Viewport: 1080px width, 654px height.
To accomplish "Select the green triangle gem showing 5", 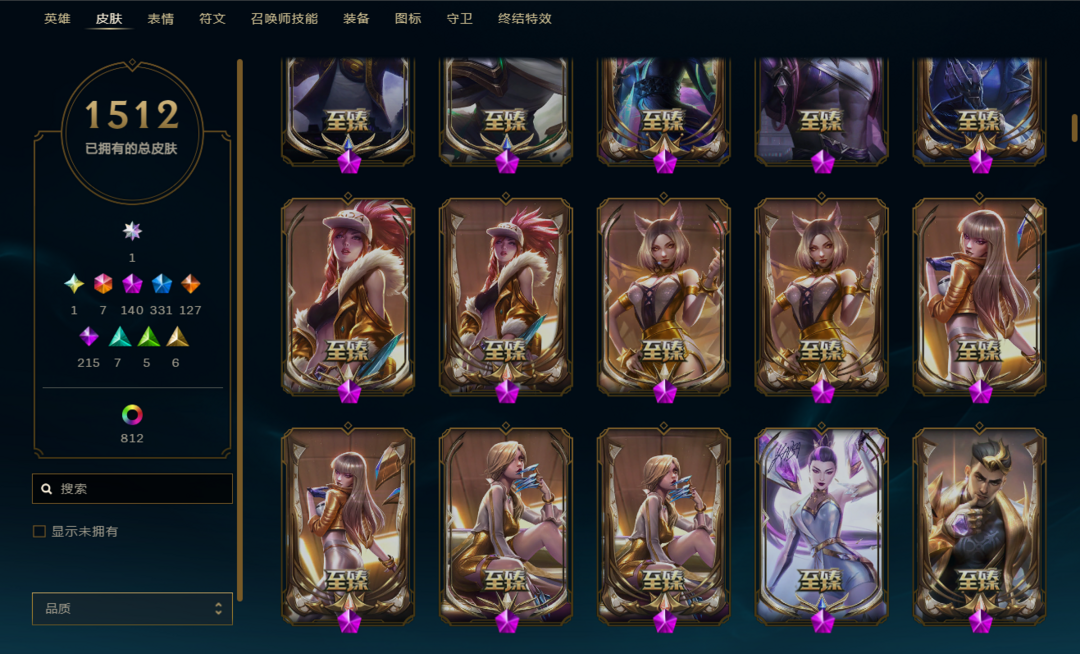I will (x=149, y=337).
